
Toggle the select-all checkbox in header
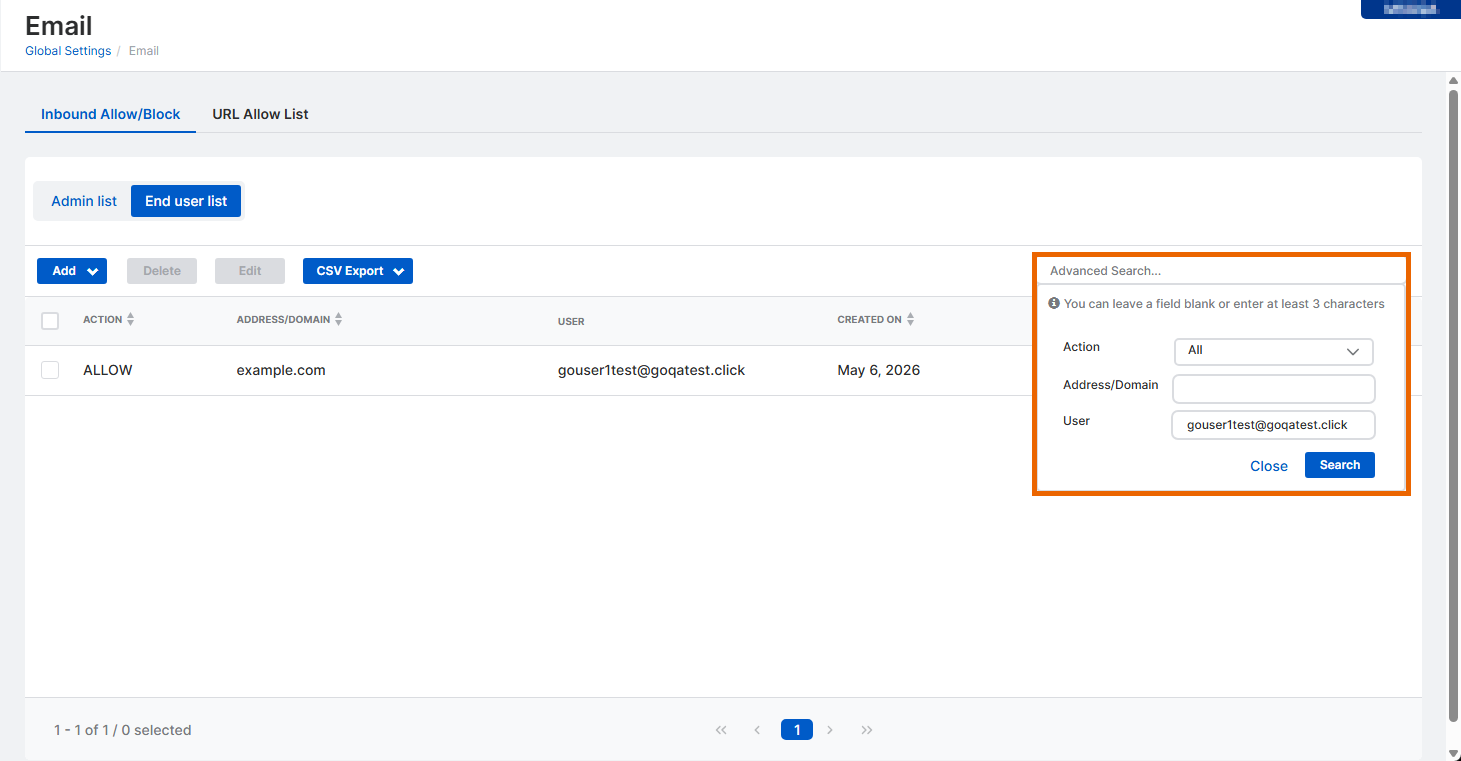coord(50,321)
